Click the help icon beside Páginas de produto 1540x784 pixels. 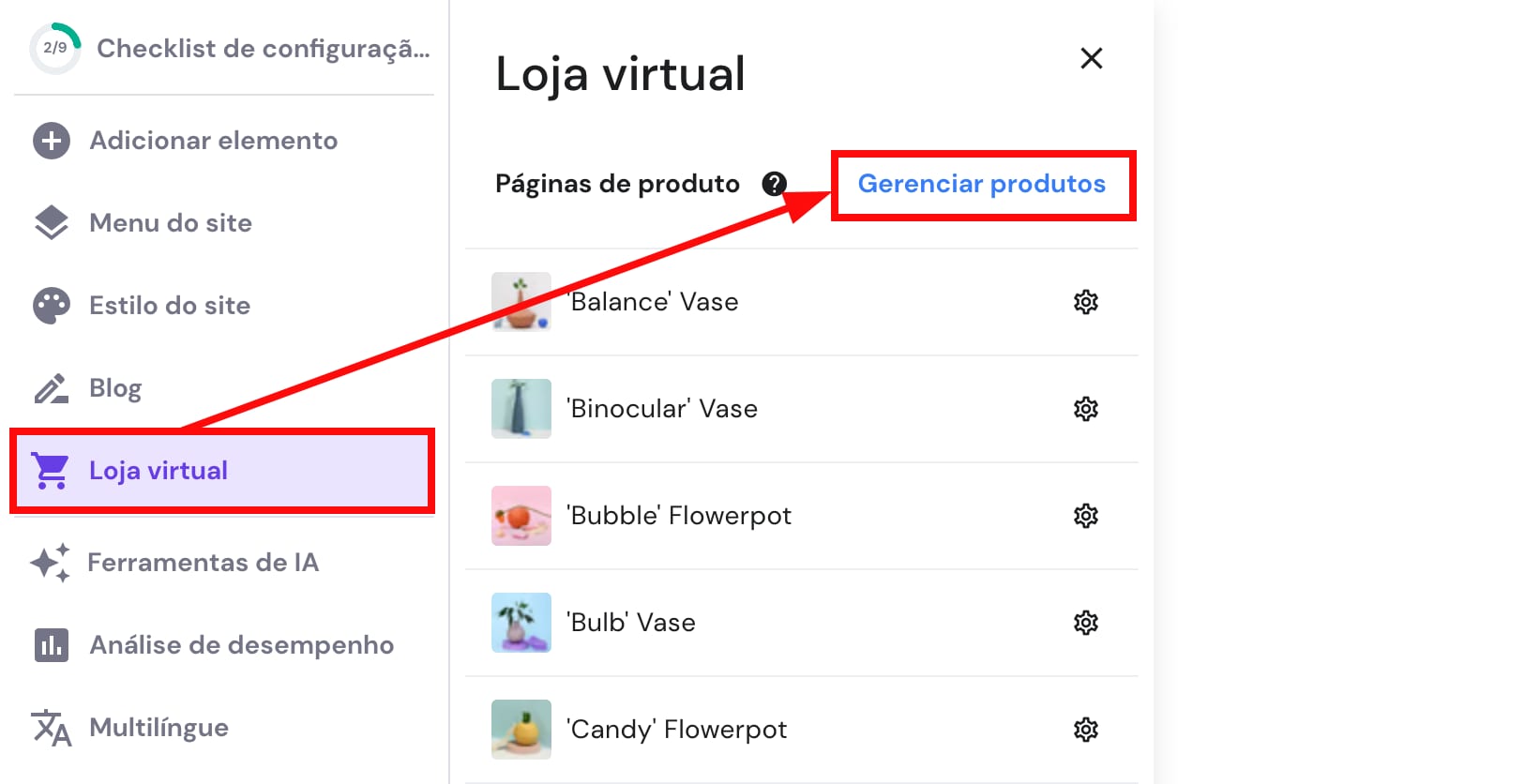[x=775, y=184]
